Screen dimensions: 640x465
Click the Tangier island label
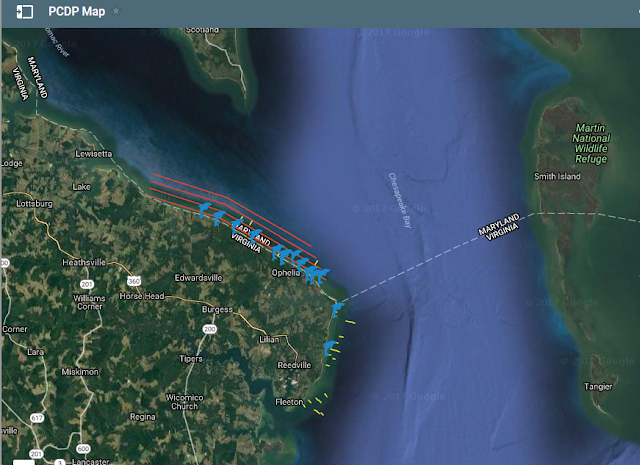[598, 387]
